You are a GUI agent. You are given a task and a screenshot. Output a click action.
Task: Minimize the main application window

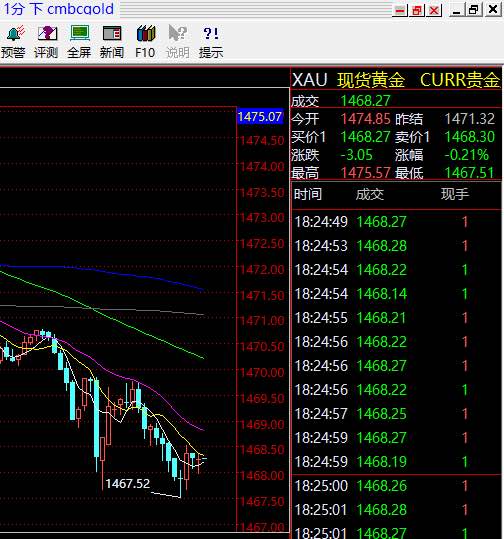pyautogui.click(x=457, y=9)
